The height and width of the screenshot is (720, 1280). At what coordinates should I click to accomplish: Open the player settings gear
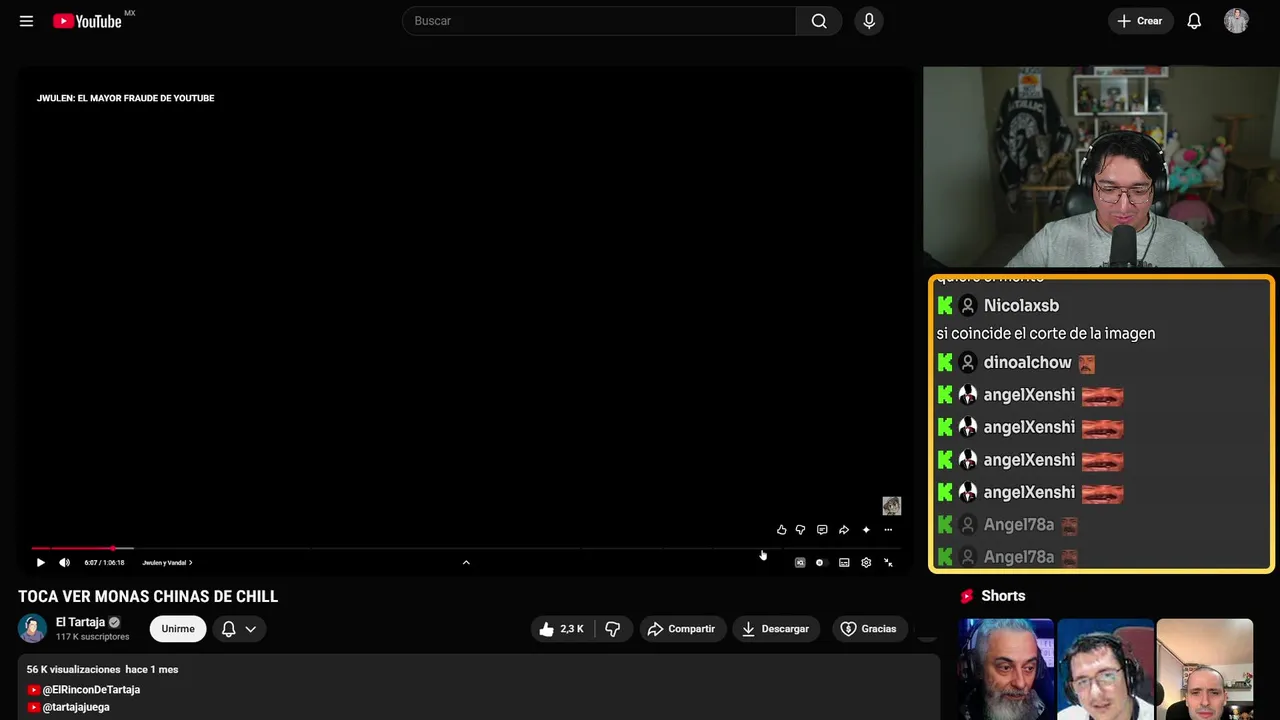pos(866,563)
